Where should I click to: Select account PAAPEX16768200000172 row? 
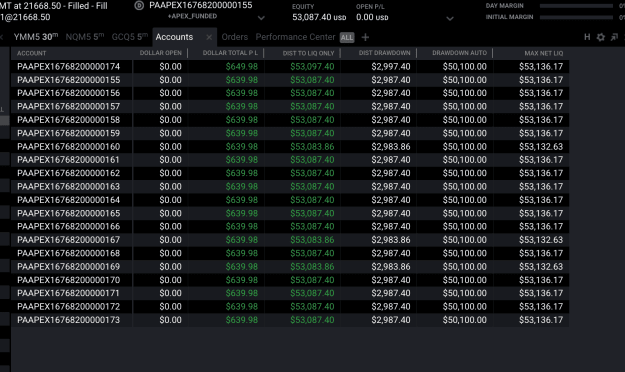point(290,307)
